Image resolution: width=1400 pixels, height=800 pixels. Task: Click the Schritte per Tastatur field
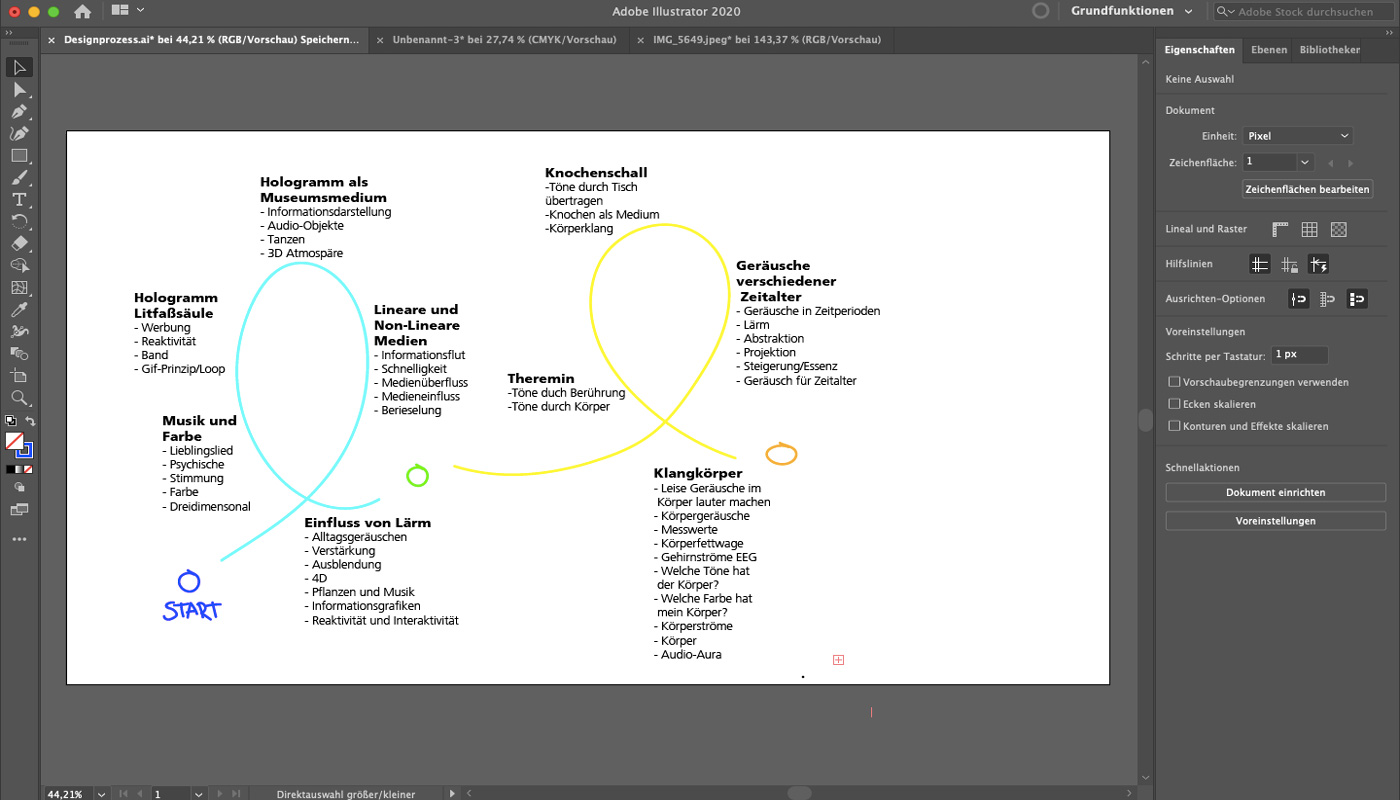tap(1300, 355)
